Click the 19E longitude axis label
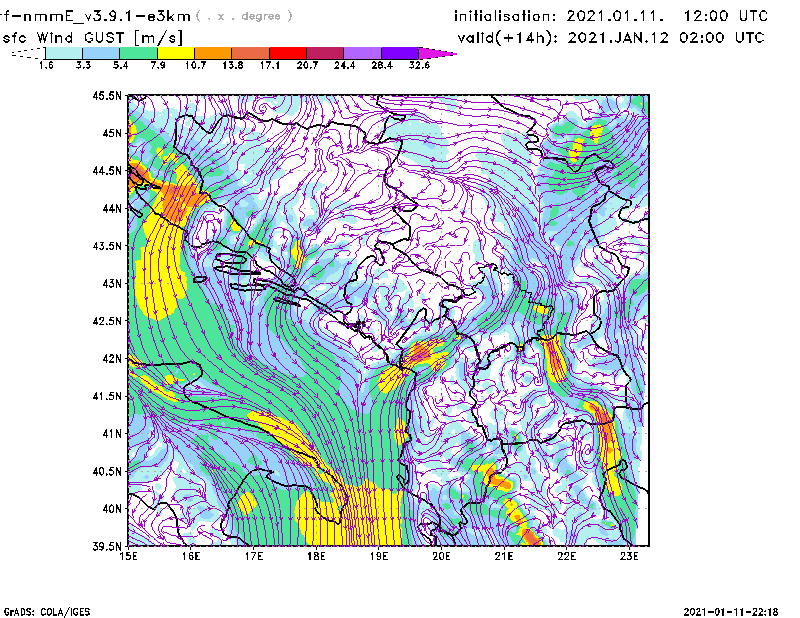The height and width of the screenshot is (618, 800). 379,558
